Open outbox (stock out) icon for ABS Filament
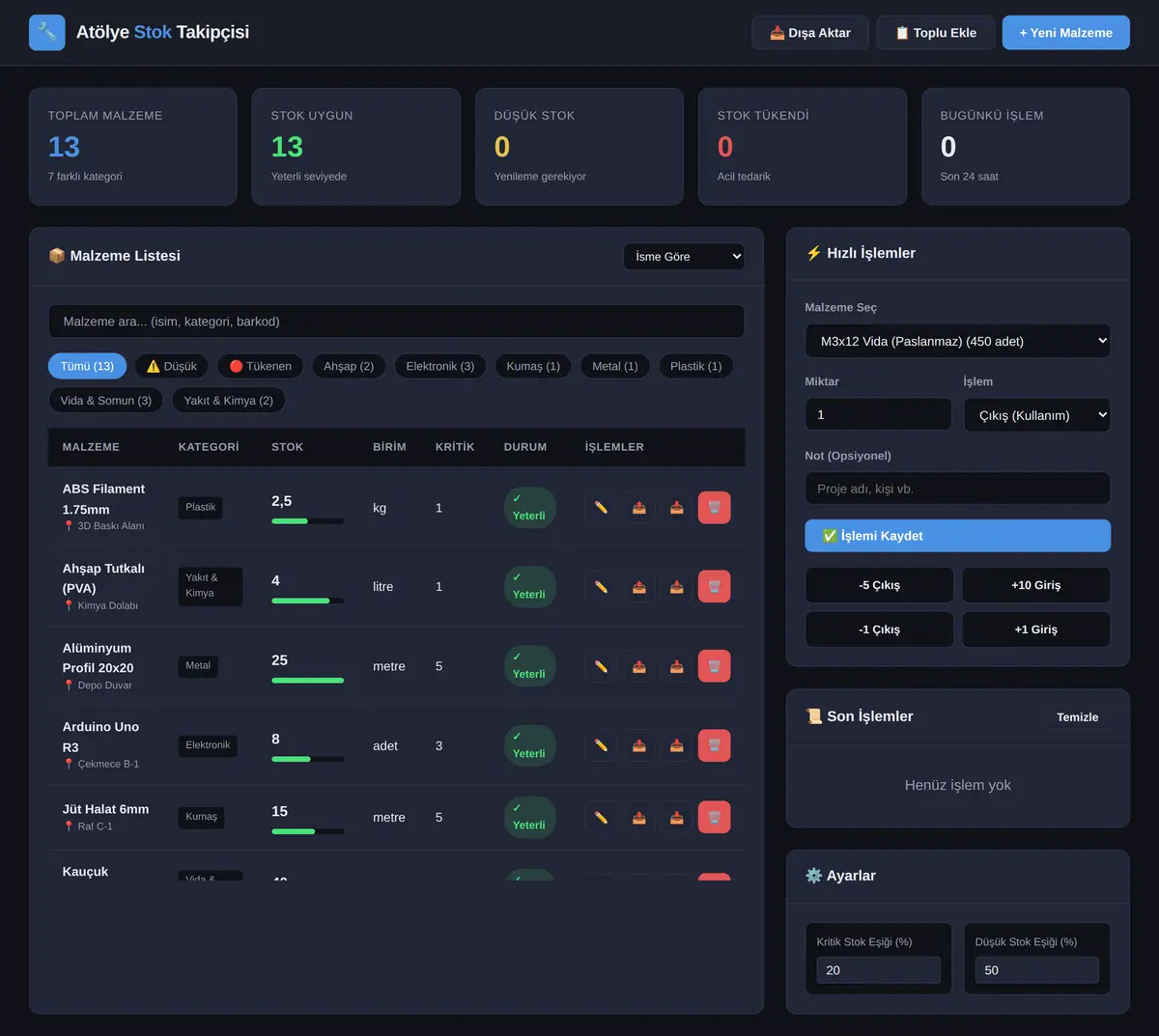 click(x=638, y=508)
